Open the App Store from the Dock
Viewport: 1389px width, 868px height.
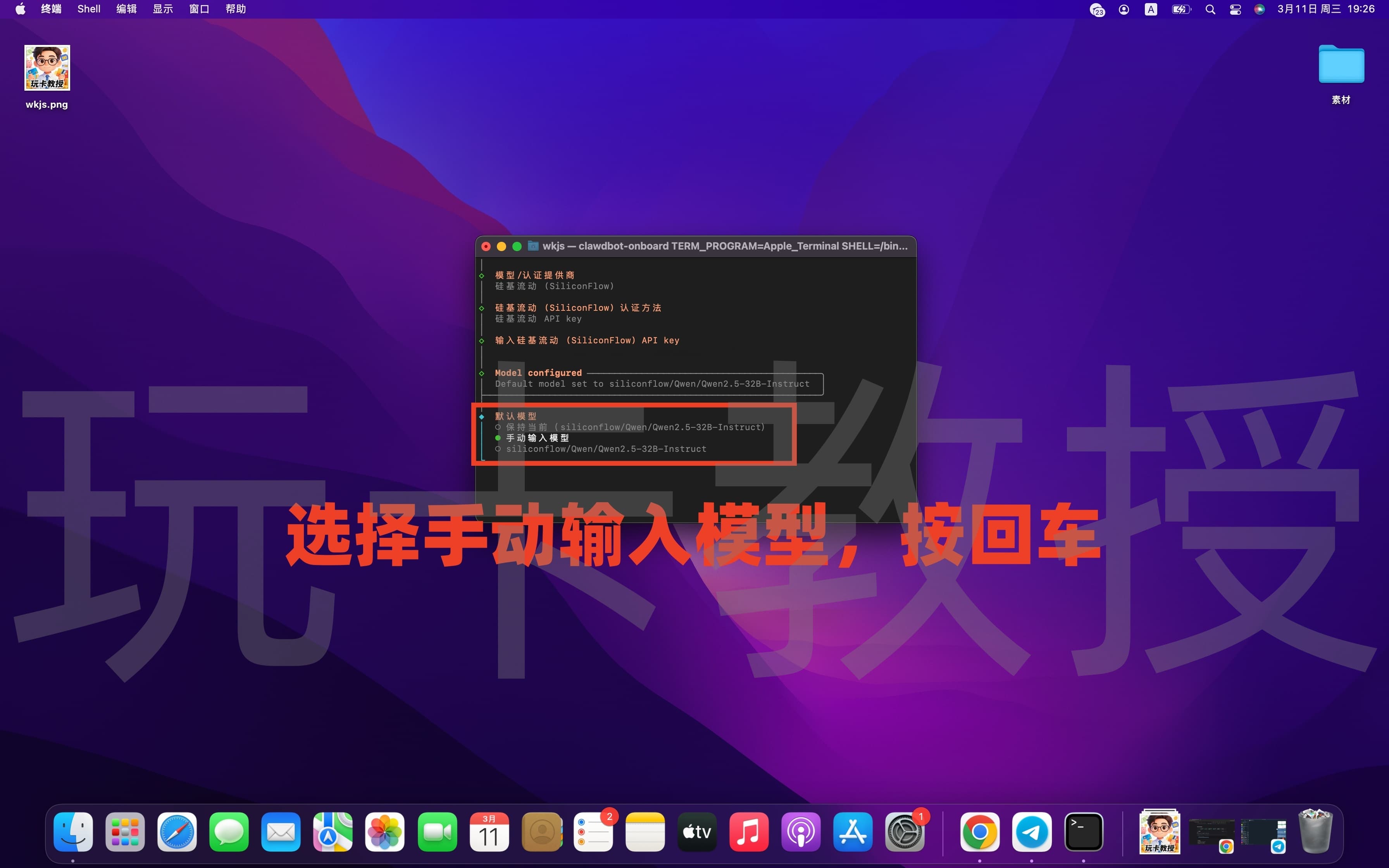pyautogui.click(x=852, y=831)
